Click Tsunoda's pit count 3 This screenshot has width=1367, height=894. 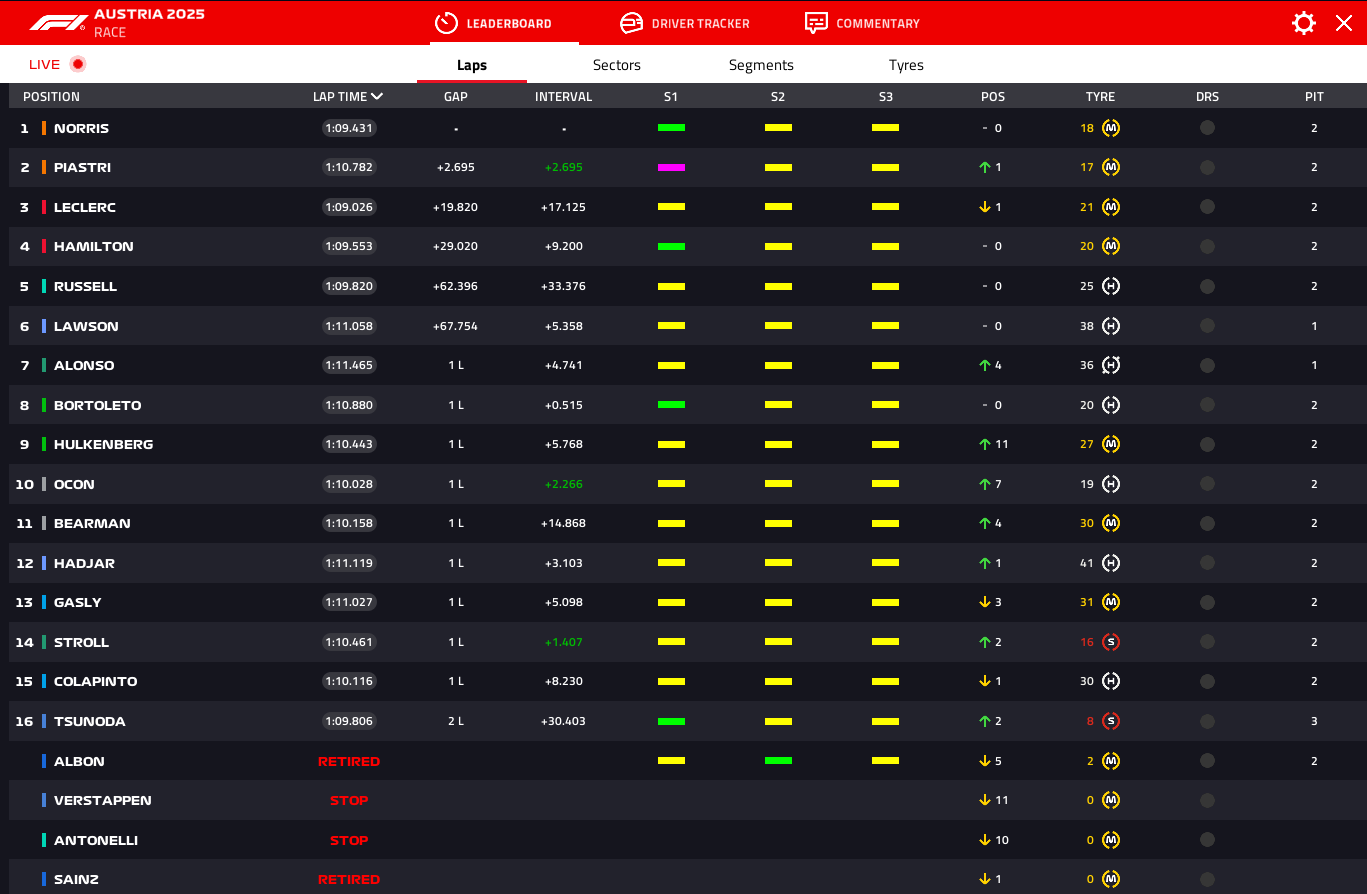click(1314, 721)
